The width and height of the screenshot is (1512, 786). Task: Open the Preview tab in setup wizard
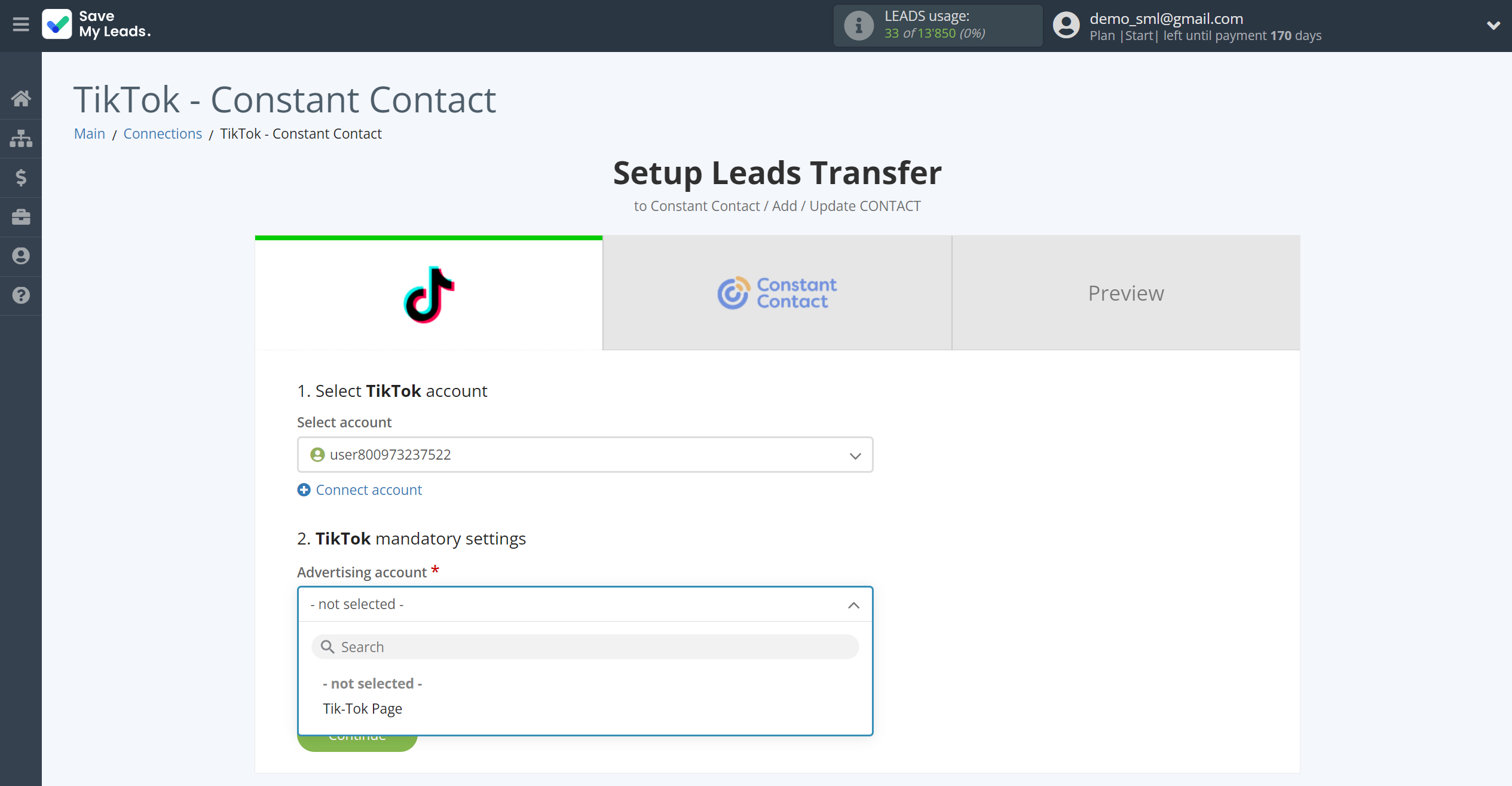click(x=1126, y=292)
